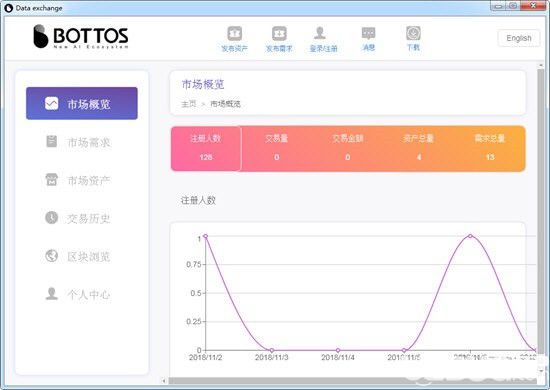Click the chart data point above 2018/11/4
The height and width of the screenshot is (390, 550).
pos(338,350)
